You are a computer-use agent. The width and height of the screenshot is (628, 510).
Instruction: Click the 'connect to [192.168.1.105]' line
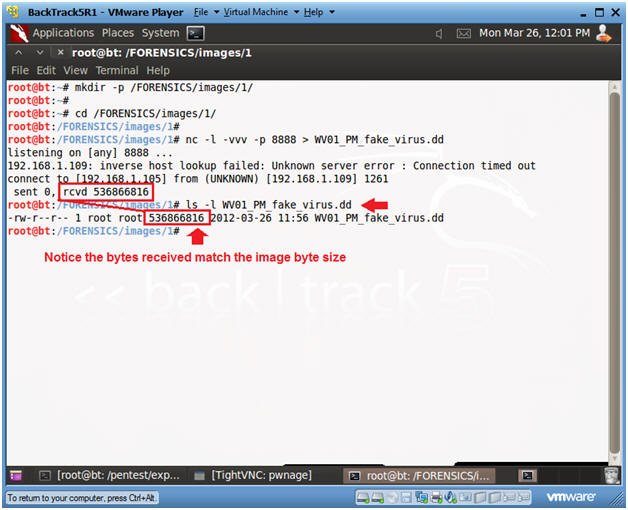coord(198,179)
